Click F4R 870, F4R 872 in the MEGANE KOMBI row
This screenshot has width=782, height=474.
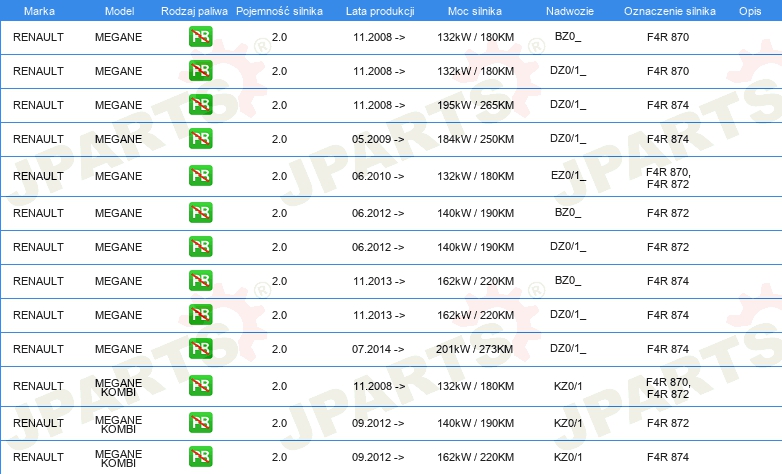(x=668, y=388)
